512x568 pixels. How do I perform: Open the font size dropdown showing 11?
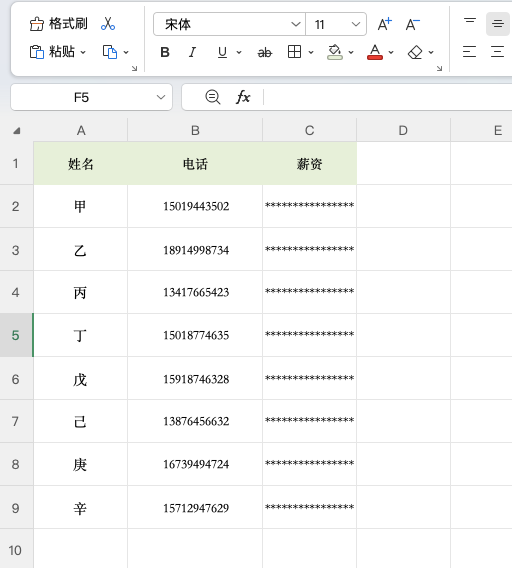(336, 24)
